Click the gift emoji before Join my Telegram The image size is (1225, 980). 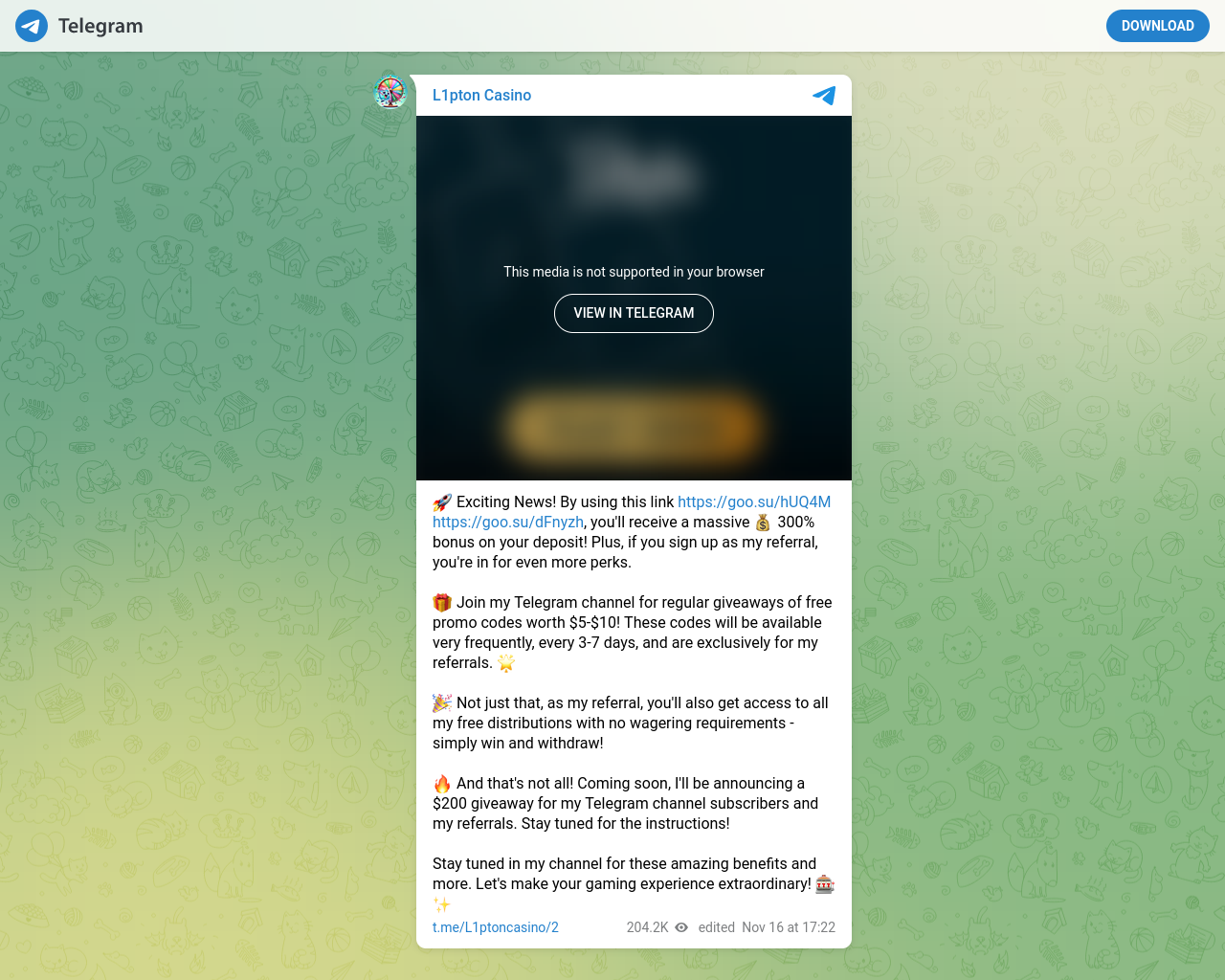click(442, 603)
